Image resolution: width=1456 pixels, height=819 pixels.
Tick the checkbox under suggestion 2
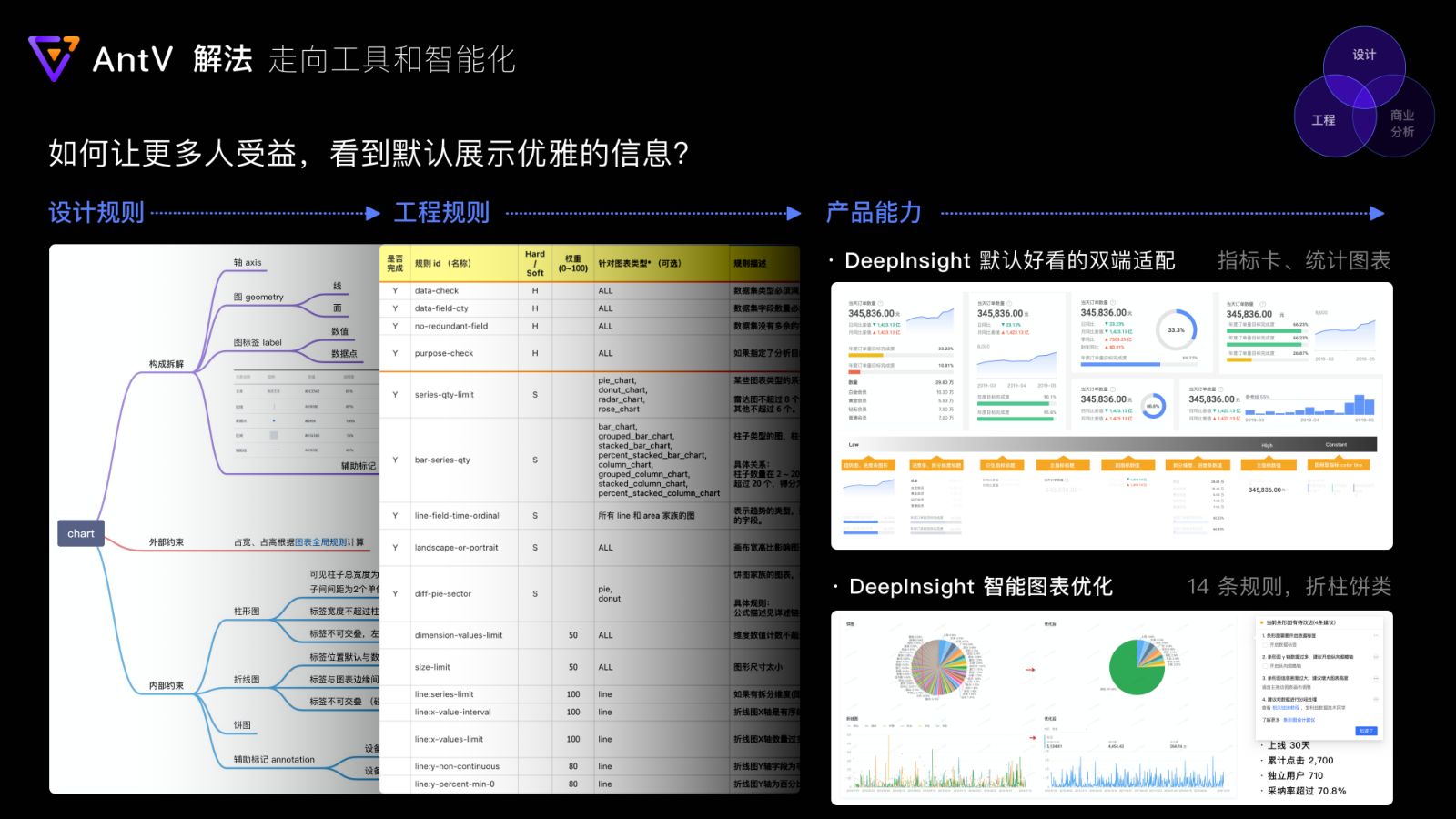[1265, 666]
